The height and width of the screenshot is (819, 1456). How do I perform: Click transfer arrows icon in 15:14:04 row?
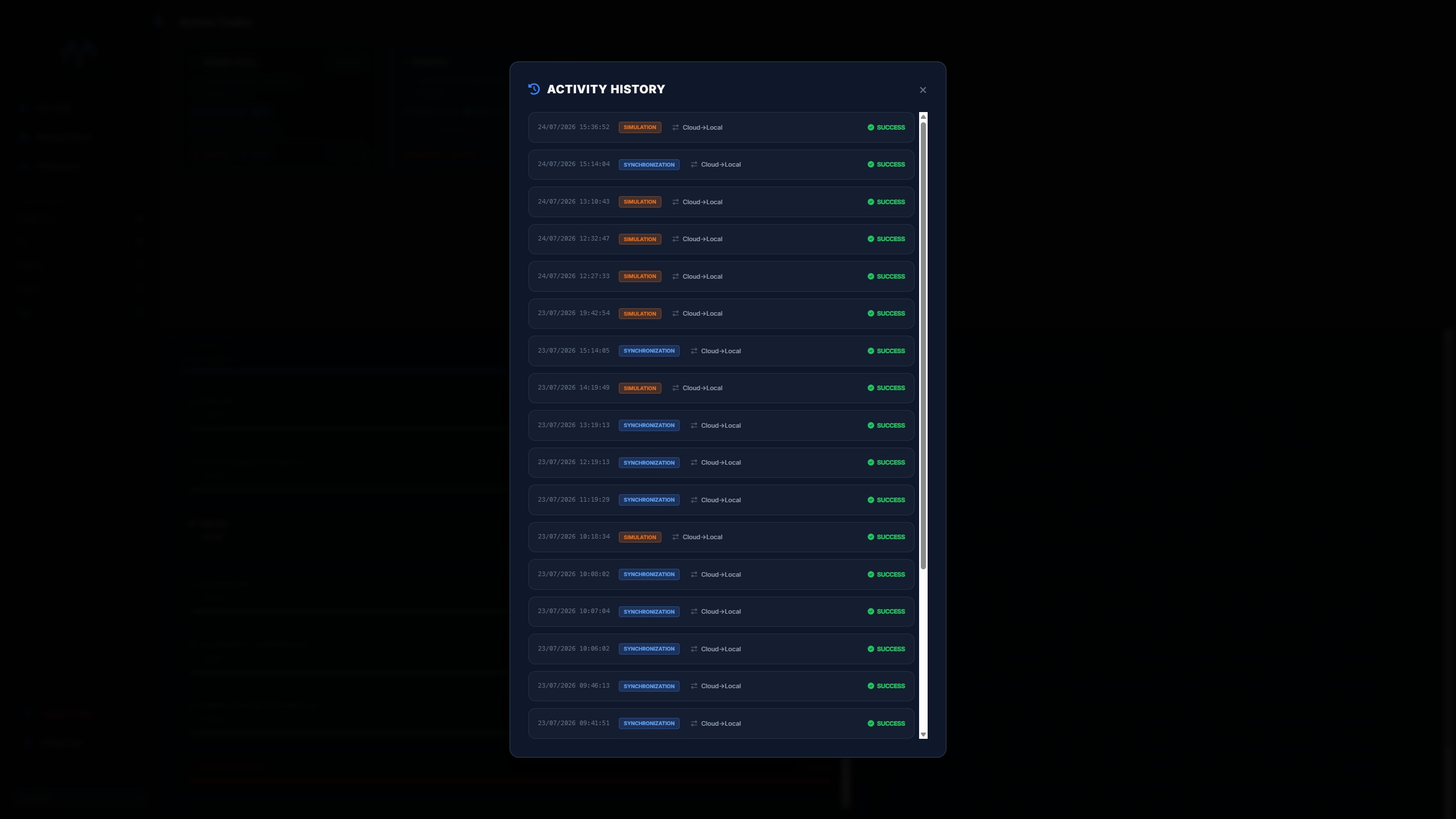[x=694, y=164]
